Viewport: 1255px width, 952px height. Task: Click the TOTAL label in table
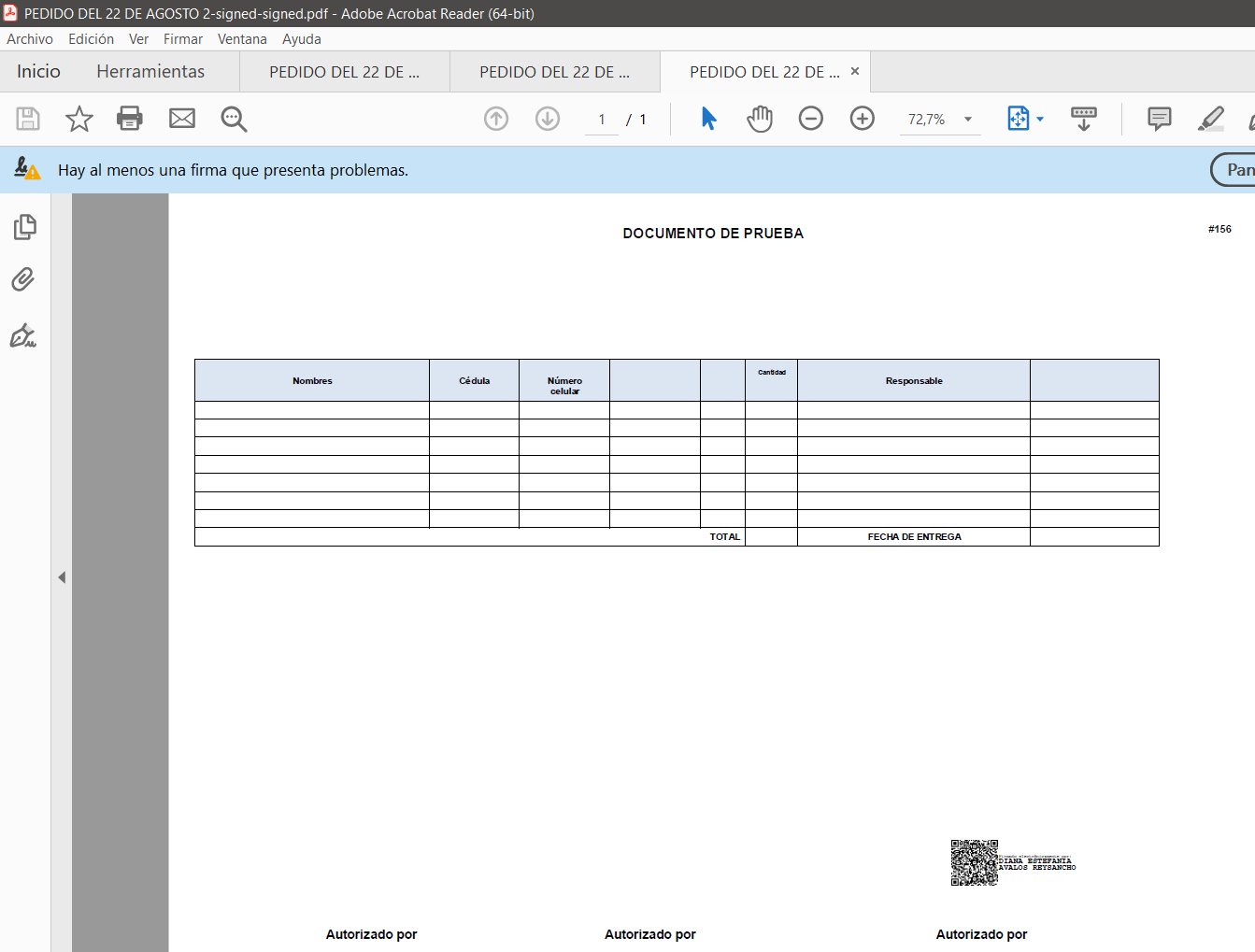pos(724,537)
